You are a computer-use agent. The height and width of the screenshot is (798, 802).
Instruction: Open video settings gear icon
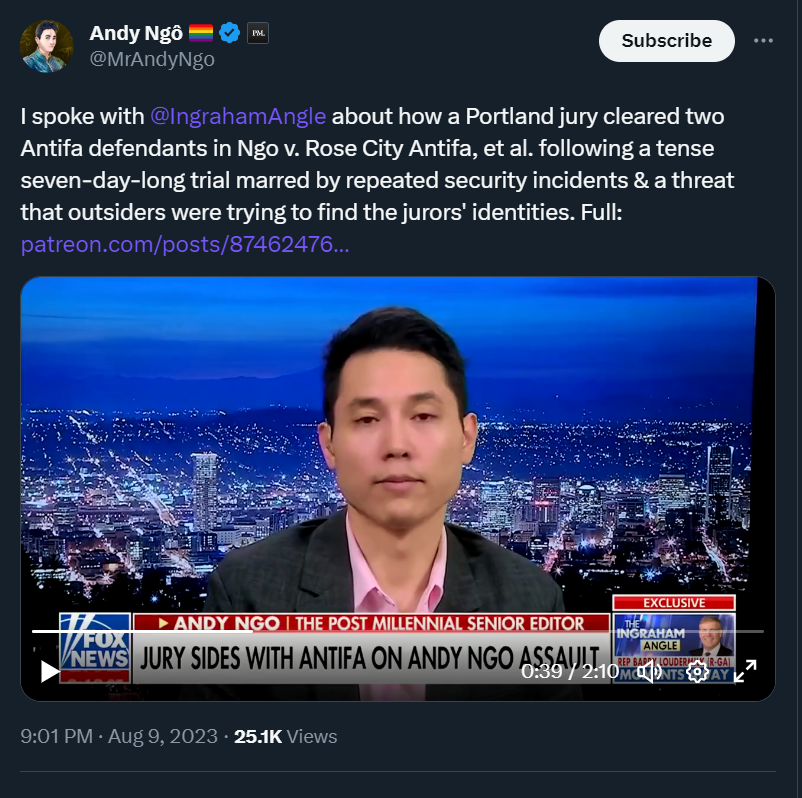[x=697, y=671]
